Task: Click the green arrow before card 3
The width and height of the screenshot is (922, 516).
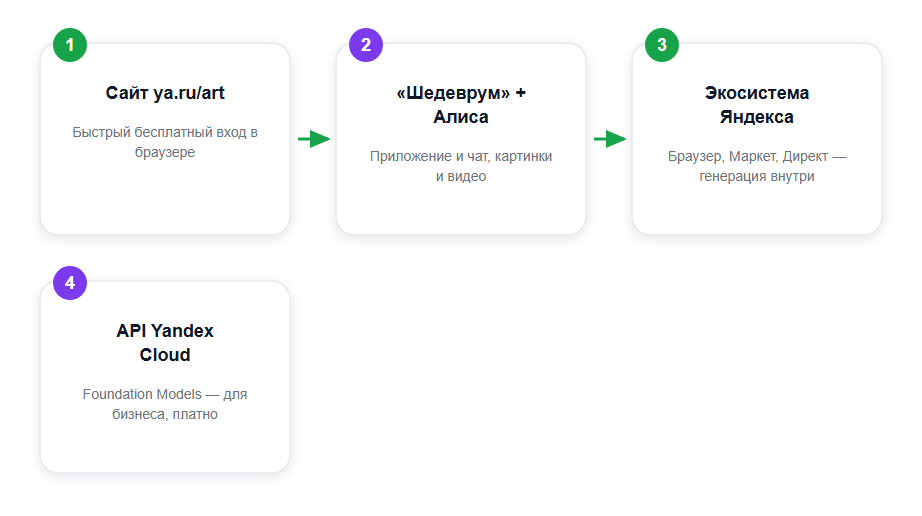Action: [610, 139]
